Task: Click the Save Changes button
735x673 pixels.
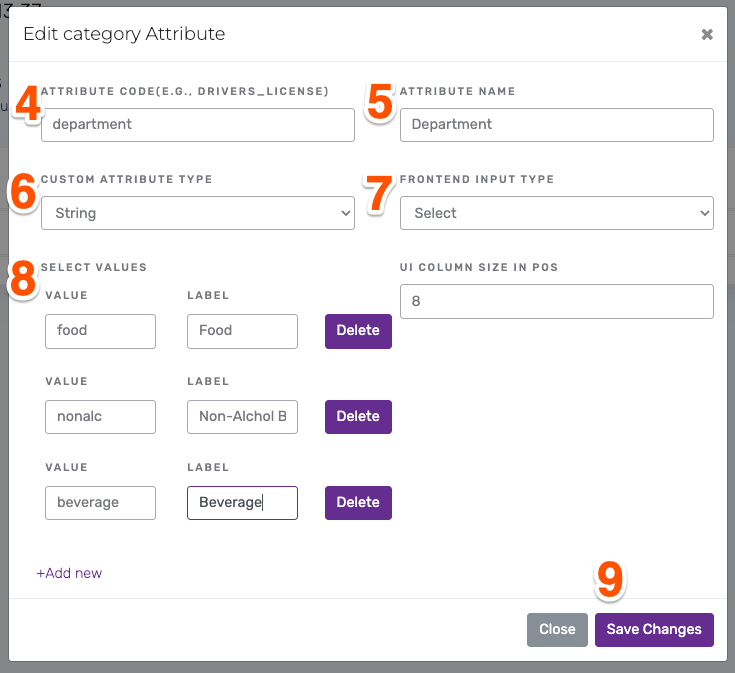Action: 654,630
